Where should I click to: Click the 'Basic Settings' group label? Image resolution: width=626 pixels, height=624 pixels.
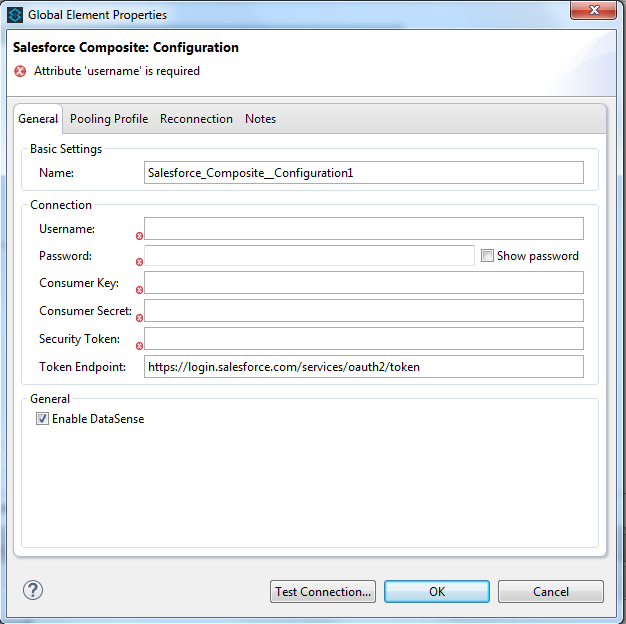[66, 149]
